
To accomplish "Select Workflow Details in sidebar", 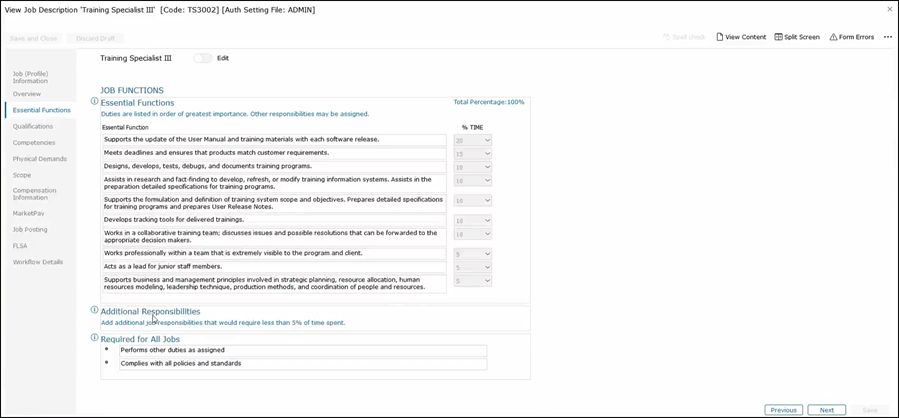I will coord(37,262).
